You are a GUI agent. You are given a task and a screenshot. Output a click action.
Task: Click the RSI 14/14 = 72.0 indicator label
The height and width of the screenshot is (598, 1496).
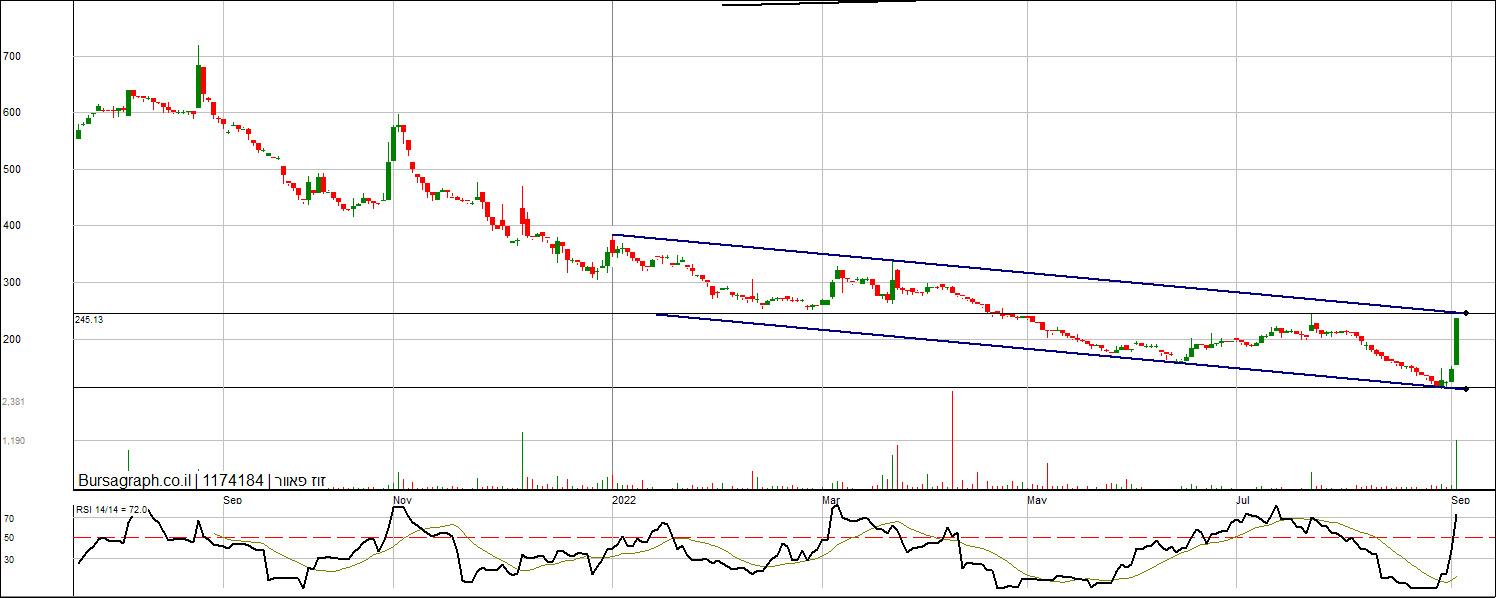coord(113,510)
